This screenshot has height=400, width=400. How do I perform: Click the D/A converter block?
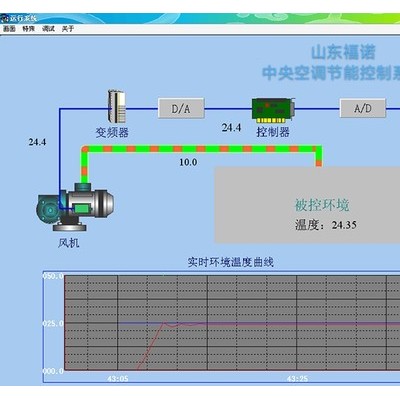(181, 108)
